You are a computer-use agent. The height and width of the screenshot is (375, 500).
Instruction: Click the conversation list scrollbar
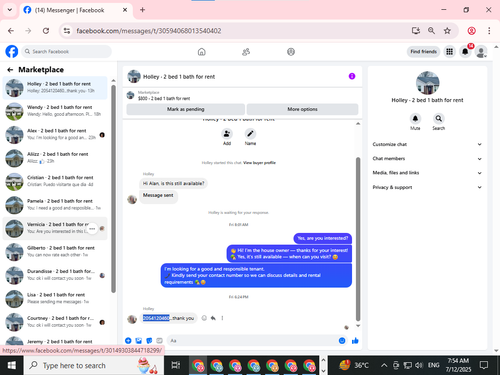[x=113, y=189]
